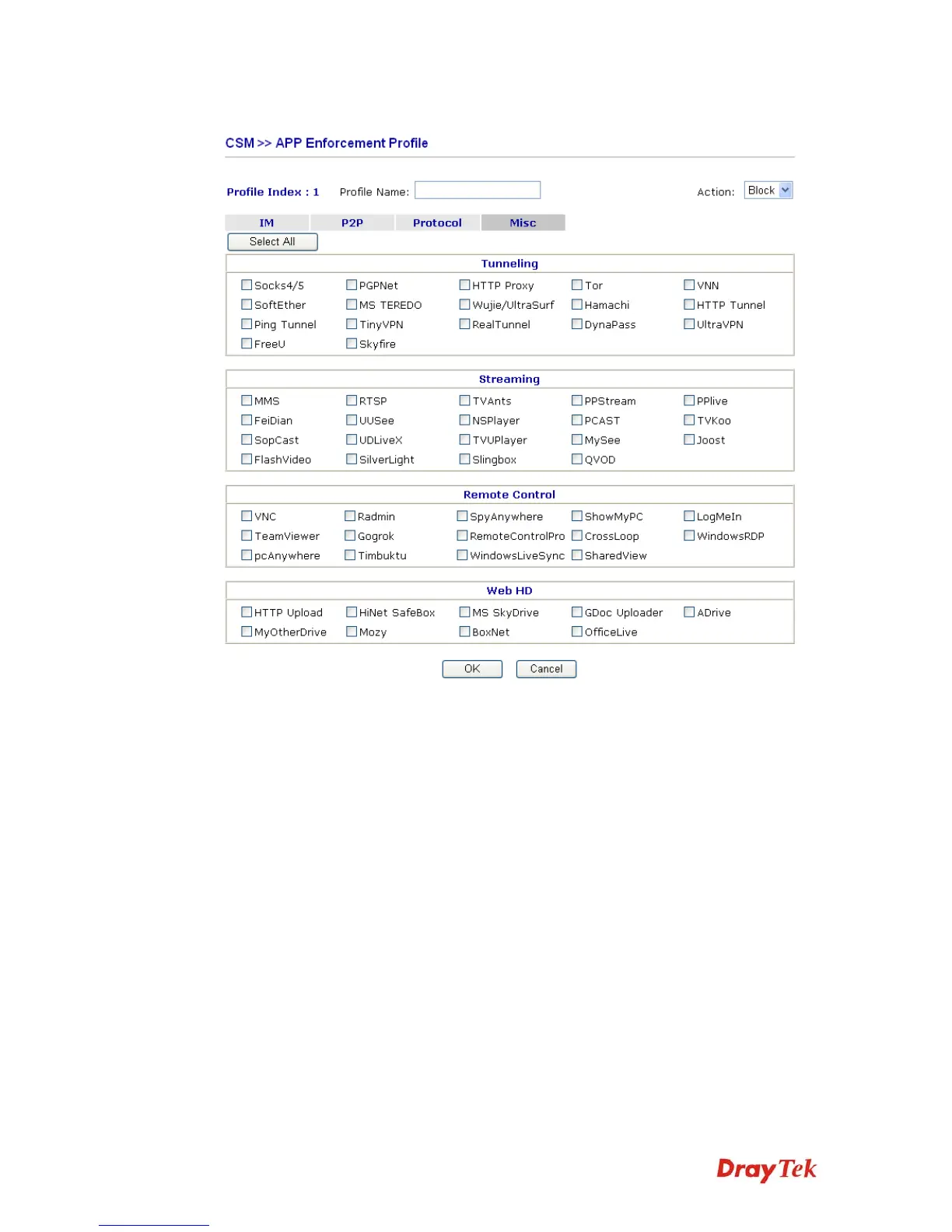This screenshot has height=1232, width=952.
Task: Check the HTTP Tunnel option
Action: tap(689, 305)
